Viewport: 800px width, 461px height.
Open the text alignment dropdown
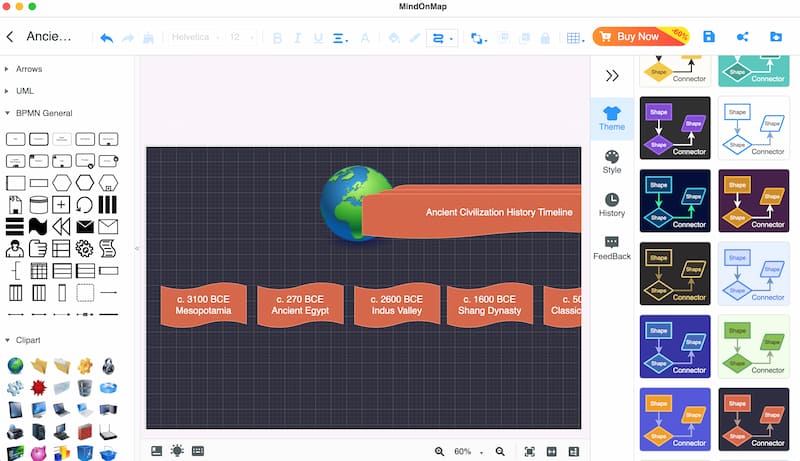[x=340, y=38]
